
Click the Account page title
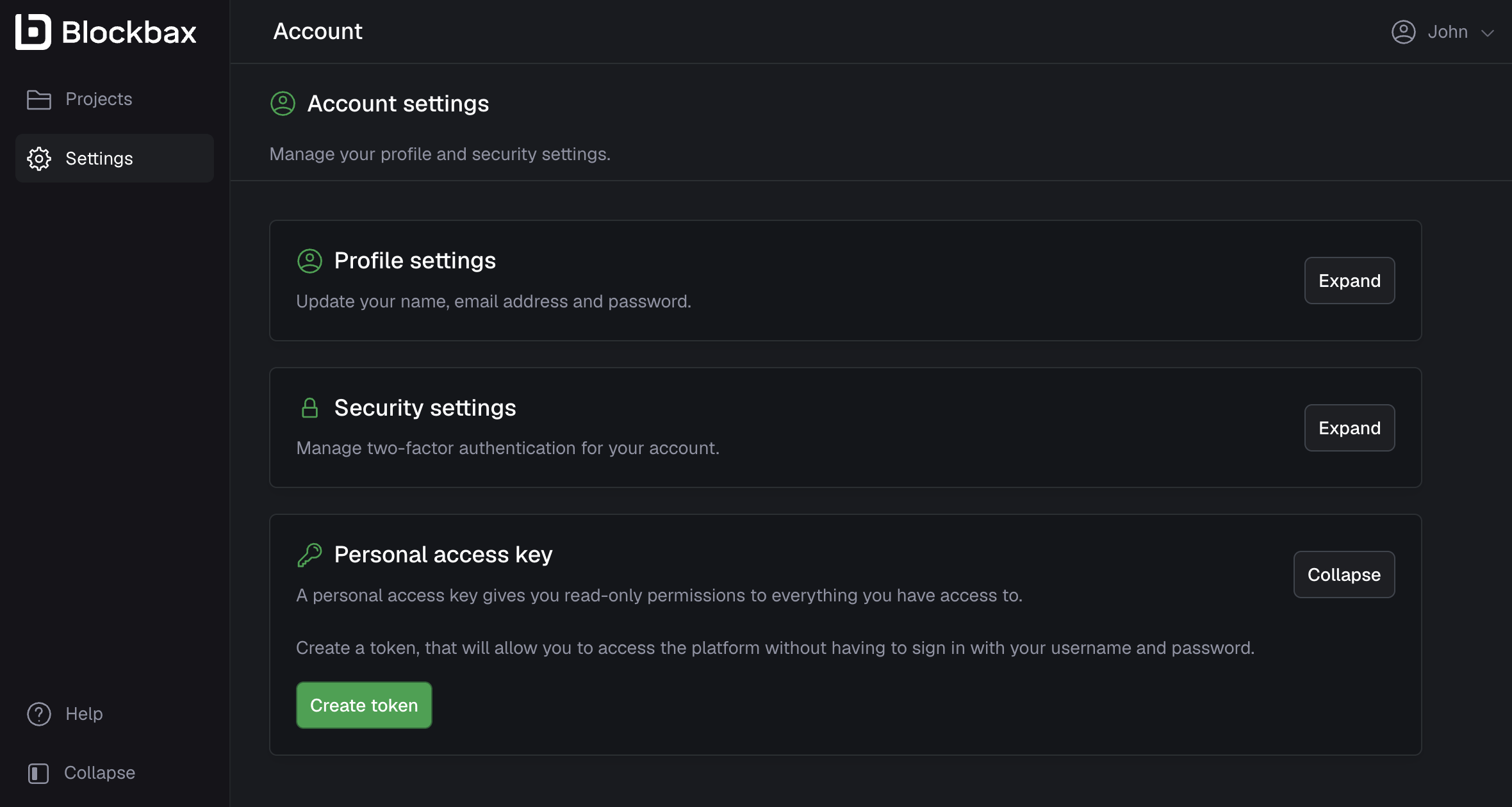(x=318, y=31)
